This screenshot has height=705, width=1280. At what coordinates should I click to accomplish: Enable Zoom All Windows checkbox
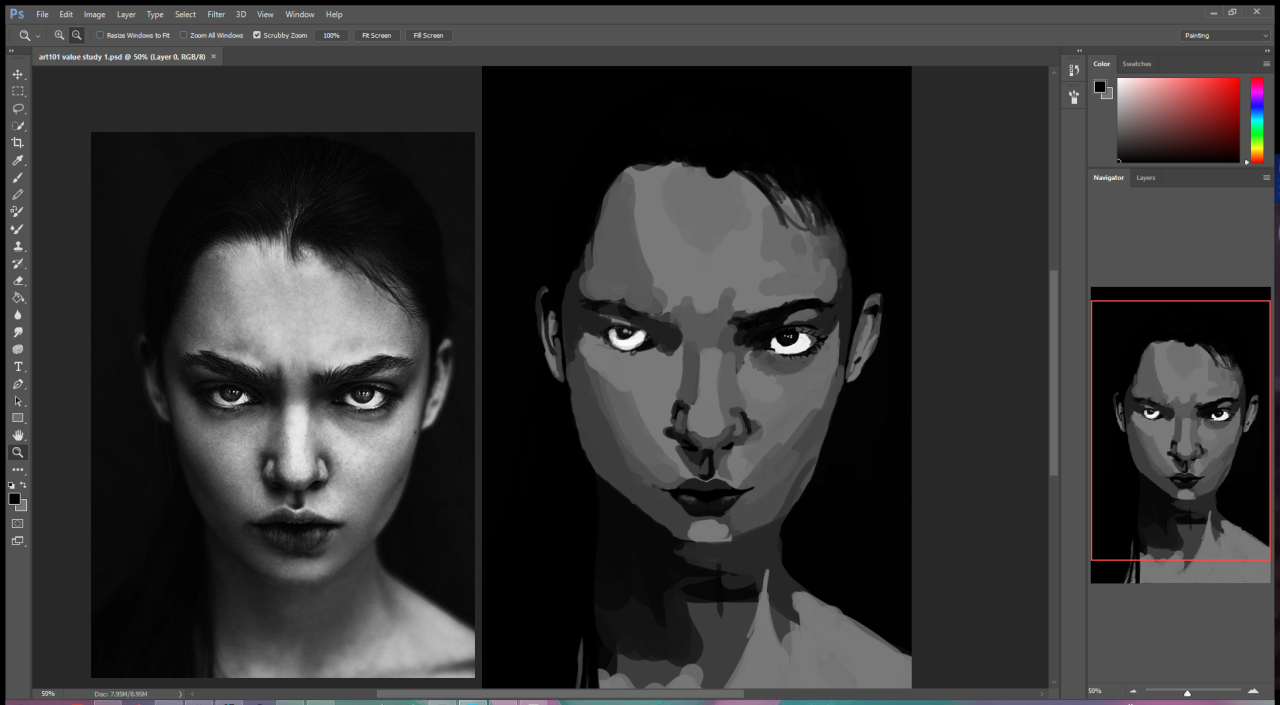(x=183, y=35)
